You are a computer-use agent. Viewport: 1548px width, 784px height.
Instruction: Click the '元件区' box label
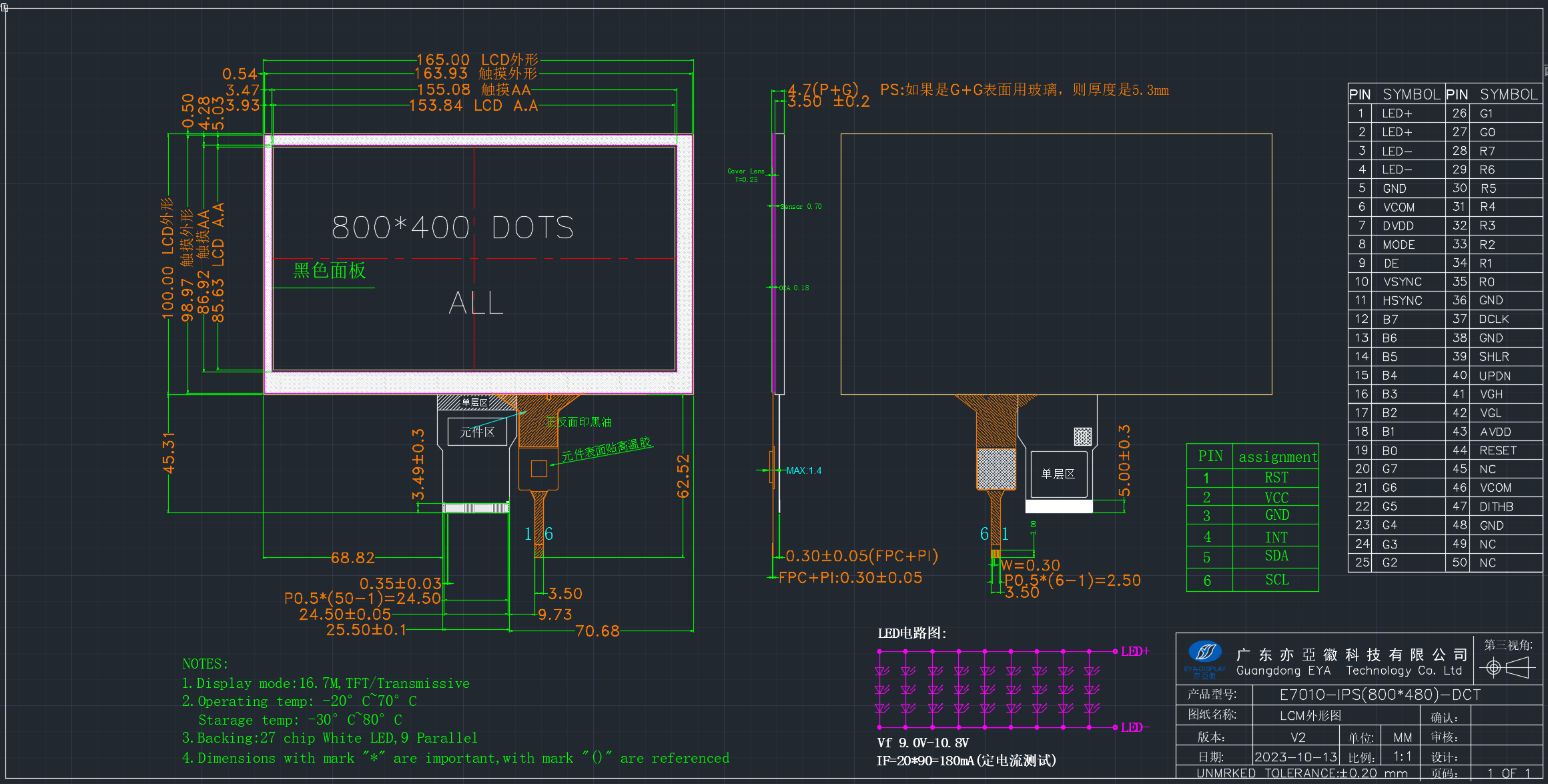coord(477,432)
